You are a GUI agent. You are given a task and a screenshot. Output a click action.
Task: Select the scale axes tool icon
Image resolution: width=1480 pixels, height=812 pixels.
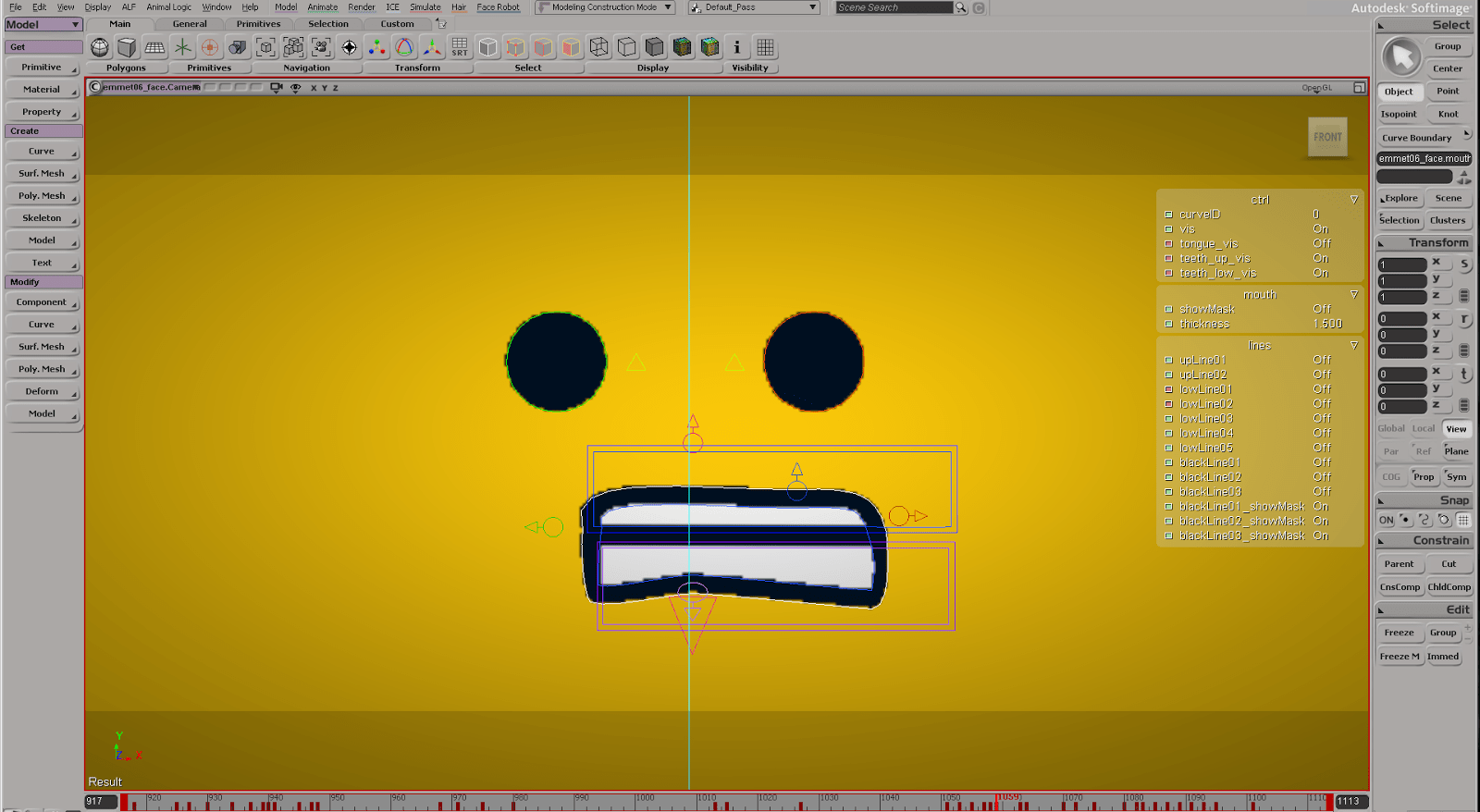pos(432,47)
